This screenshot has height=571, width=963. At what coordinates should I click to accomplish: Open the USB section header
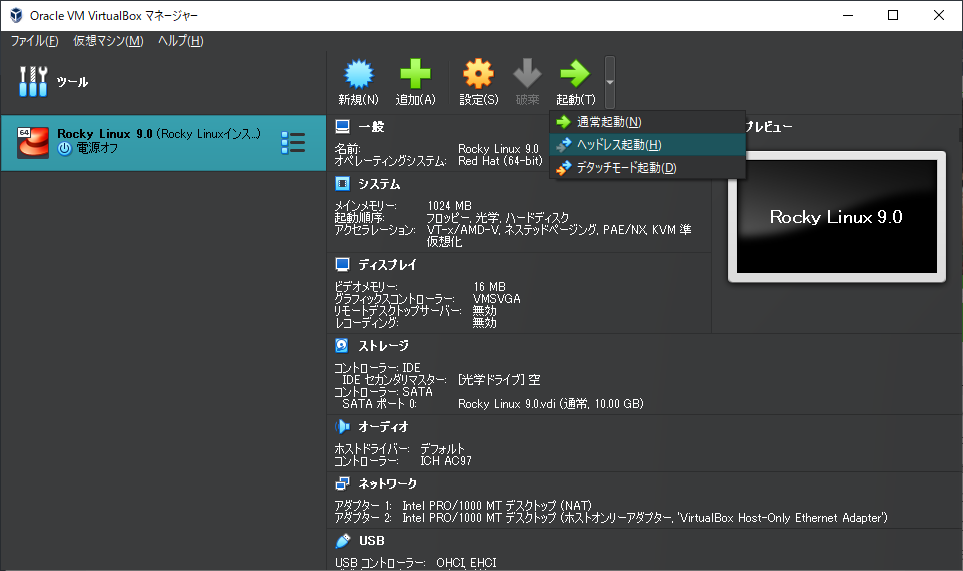372,541
